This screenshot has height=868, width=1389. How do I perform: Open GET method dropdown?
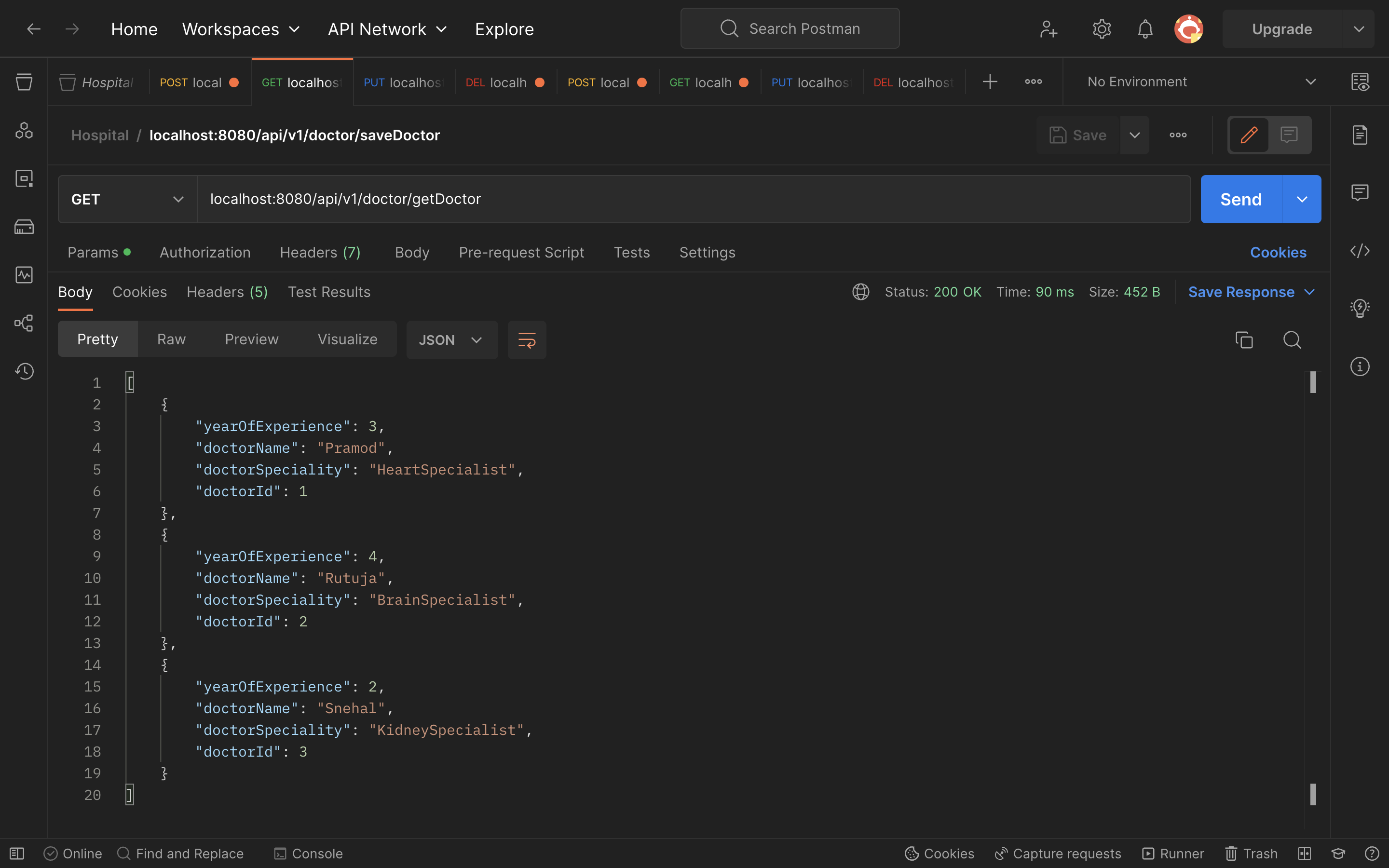pyautogui.click(x=127, y=199)
